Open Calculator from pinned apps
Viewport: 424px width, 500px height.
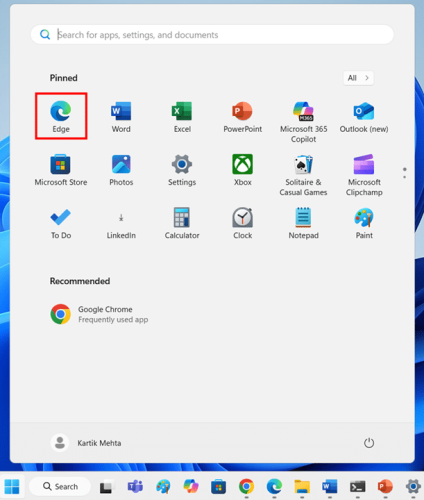click(x=182, y=223)
